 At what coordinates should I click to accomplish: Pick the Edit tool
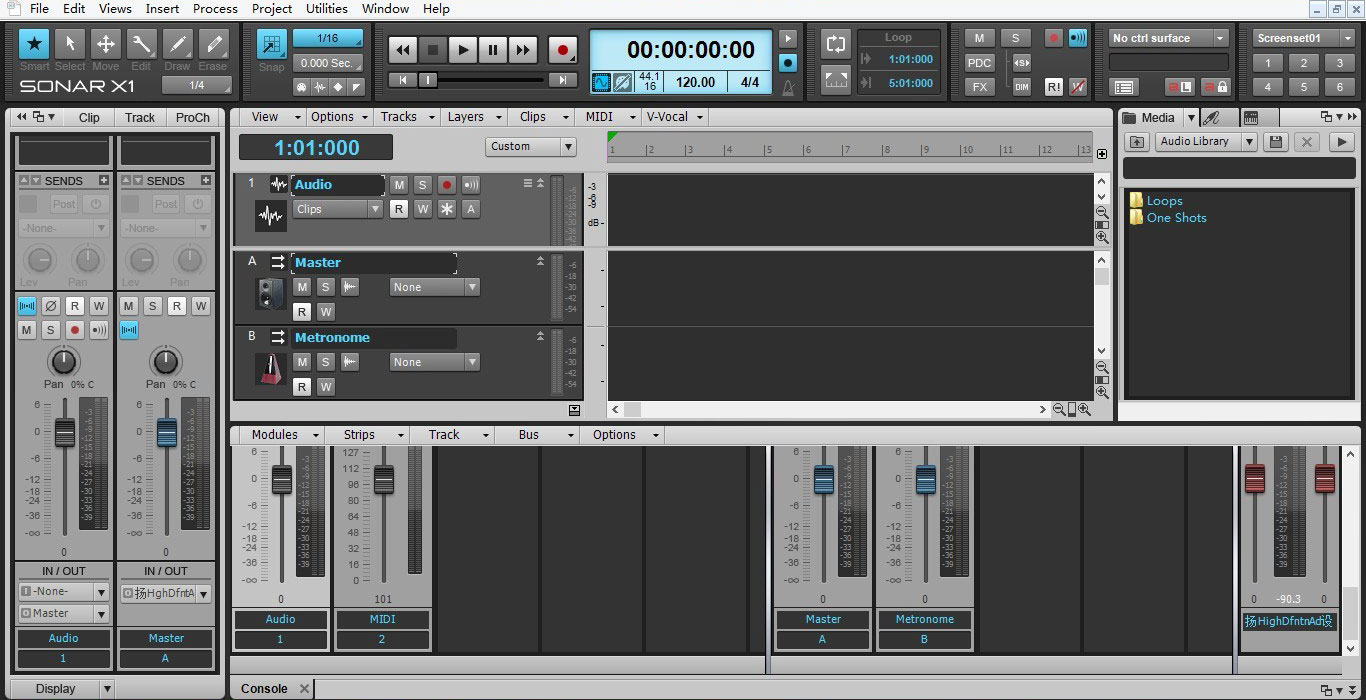(142, 44)
